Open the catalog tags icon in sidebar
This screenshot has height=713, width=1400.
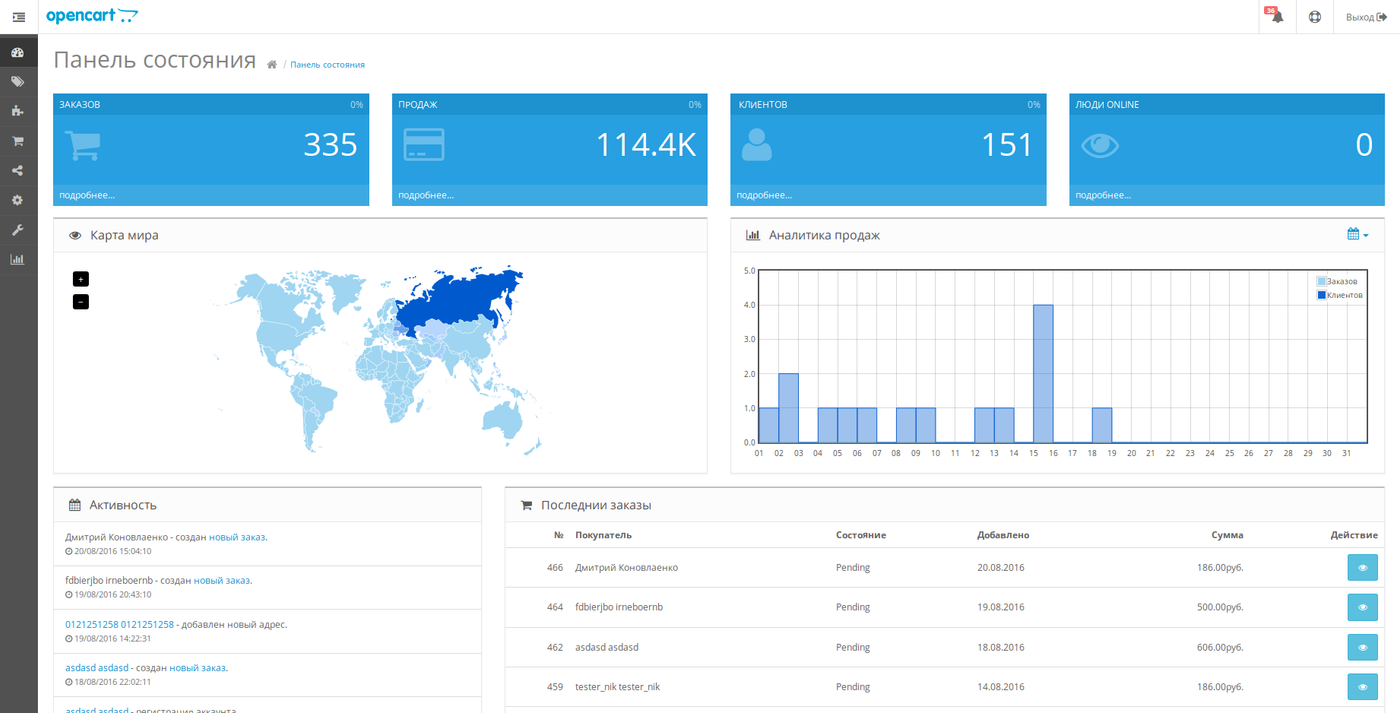[x=17, y=82]
